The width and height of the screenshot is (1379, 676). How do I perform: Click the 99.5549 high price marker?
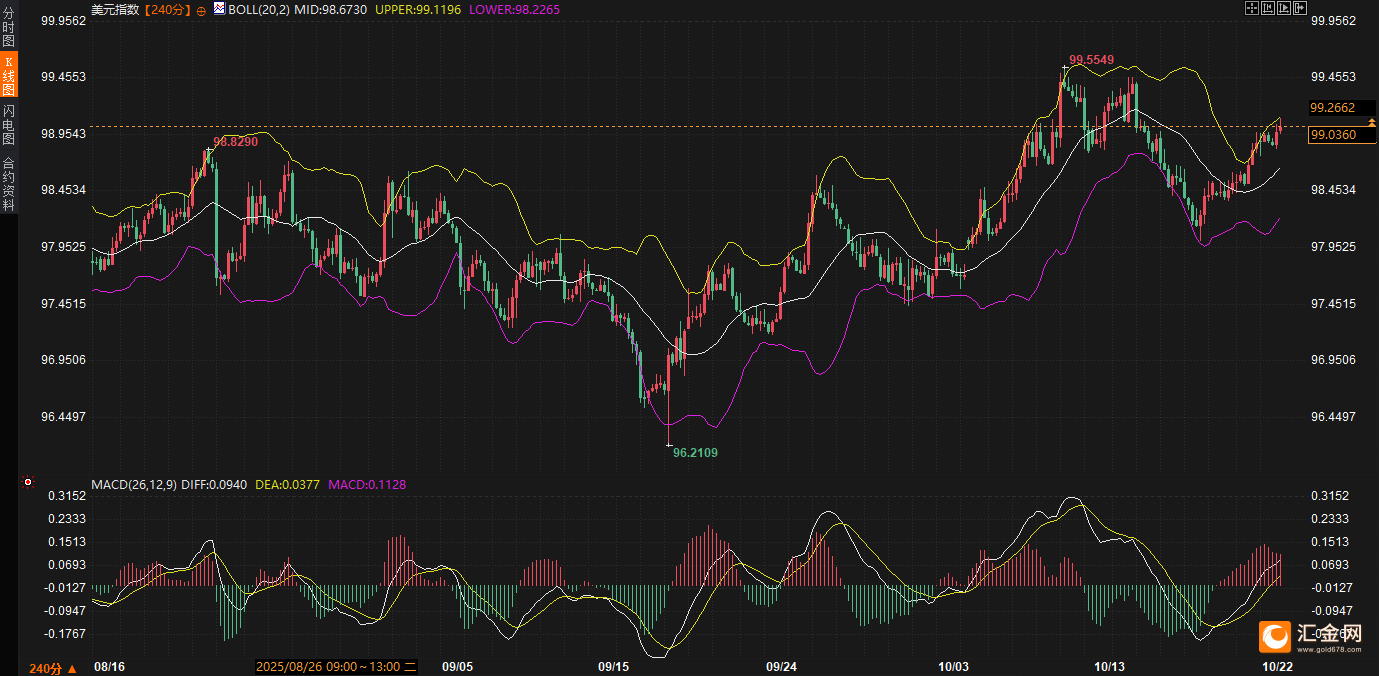(x=1091, y=60)
